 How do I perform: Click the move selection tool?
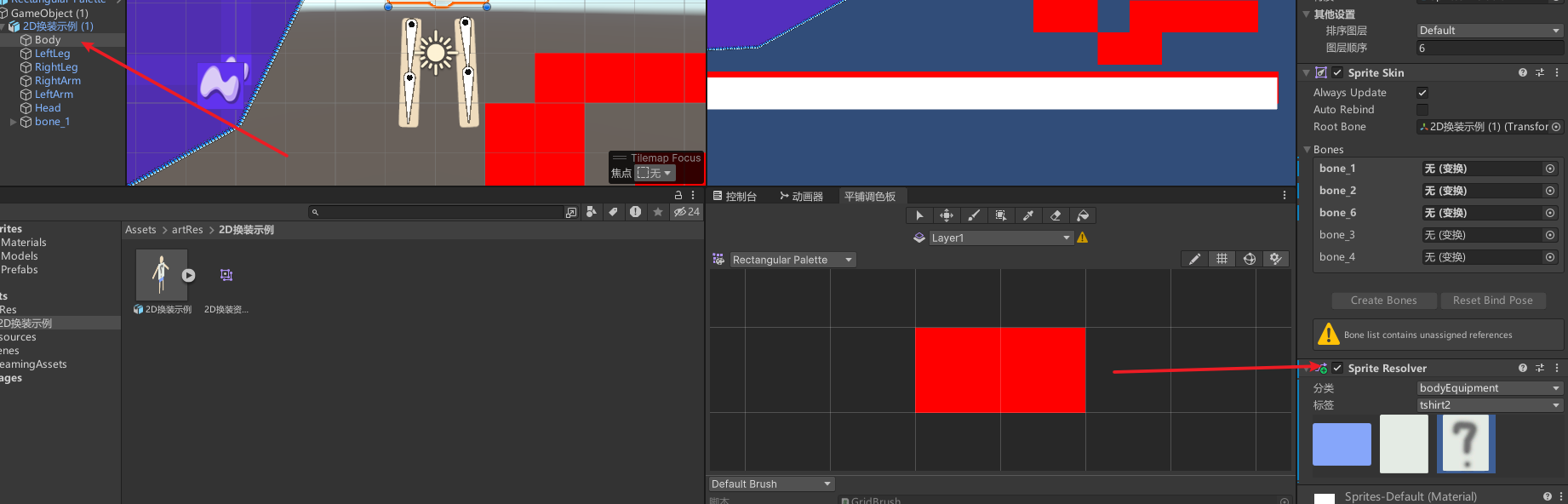coord(947,215)
